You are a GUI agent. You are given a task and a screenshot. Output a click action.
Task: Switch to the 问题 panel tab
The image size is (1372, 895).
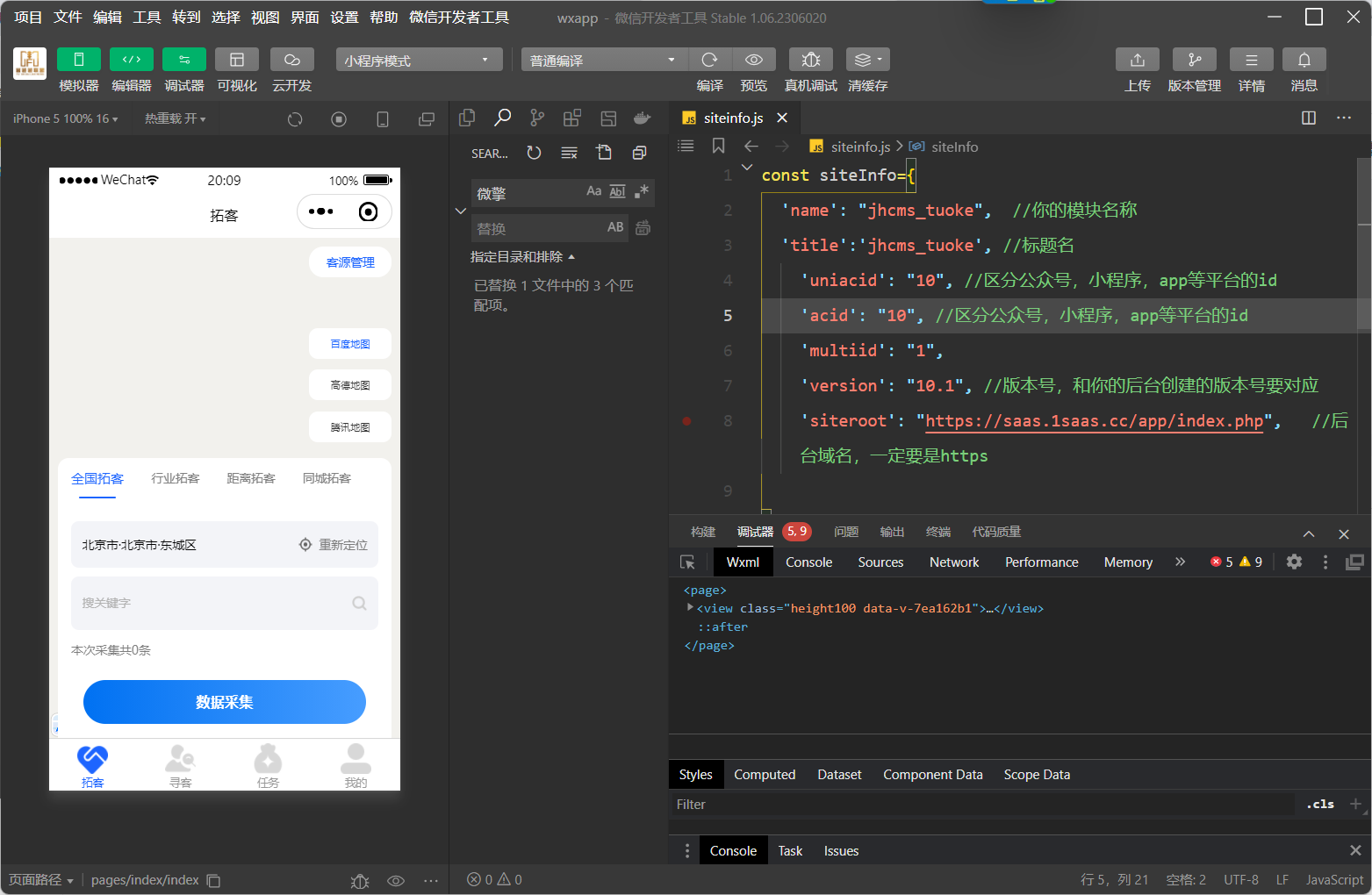click(846, 532)
